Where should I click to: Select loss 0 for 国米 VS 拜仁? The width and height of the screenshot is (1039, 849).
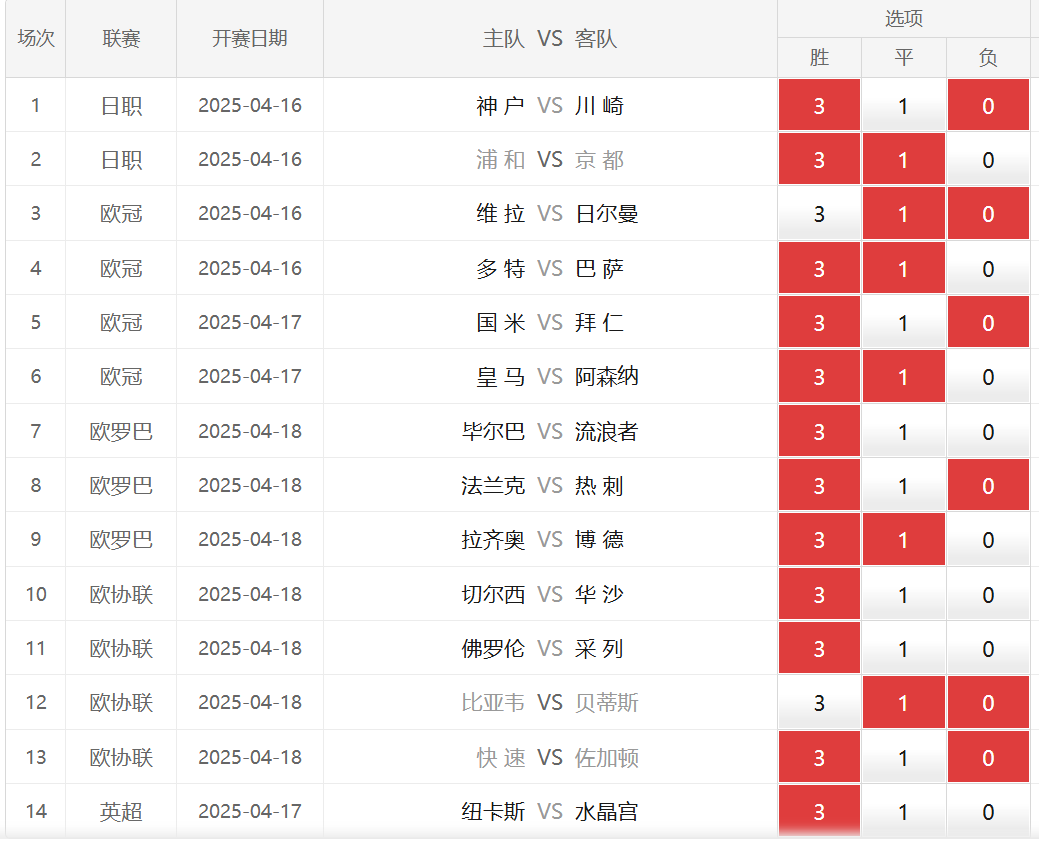[988, 322]
